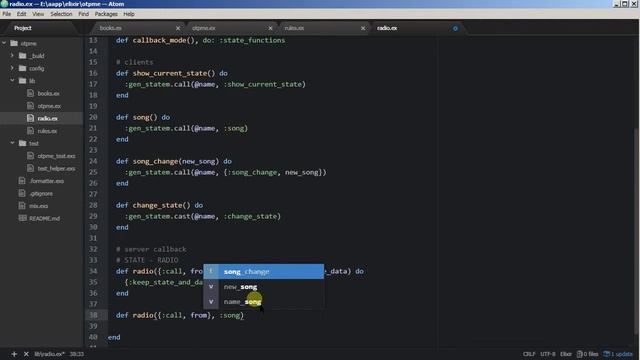Open the File menu
This screenshot has height=360, width=640.
coord(7,14)
